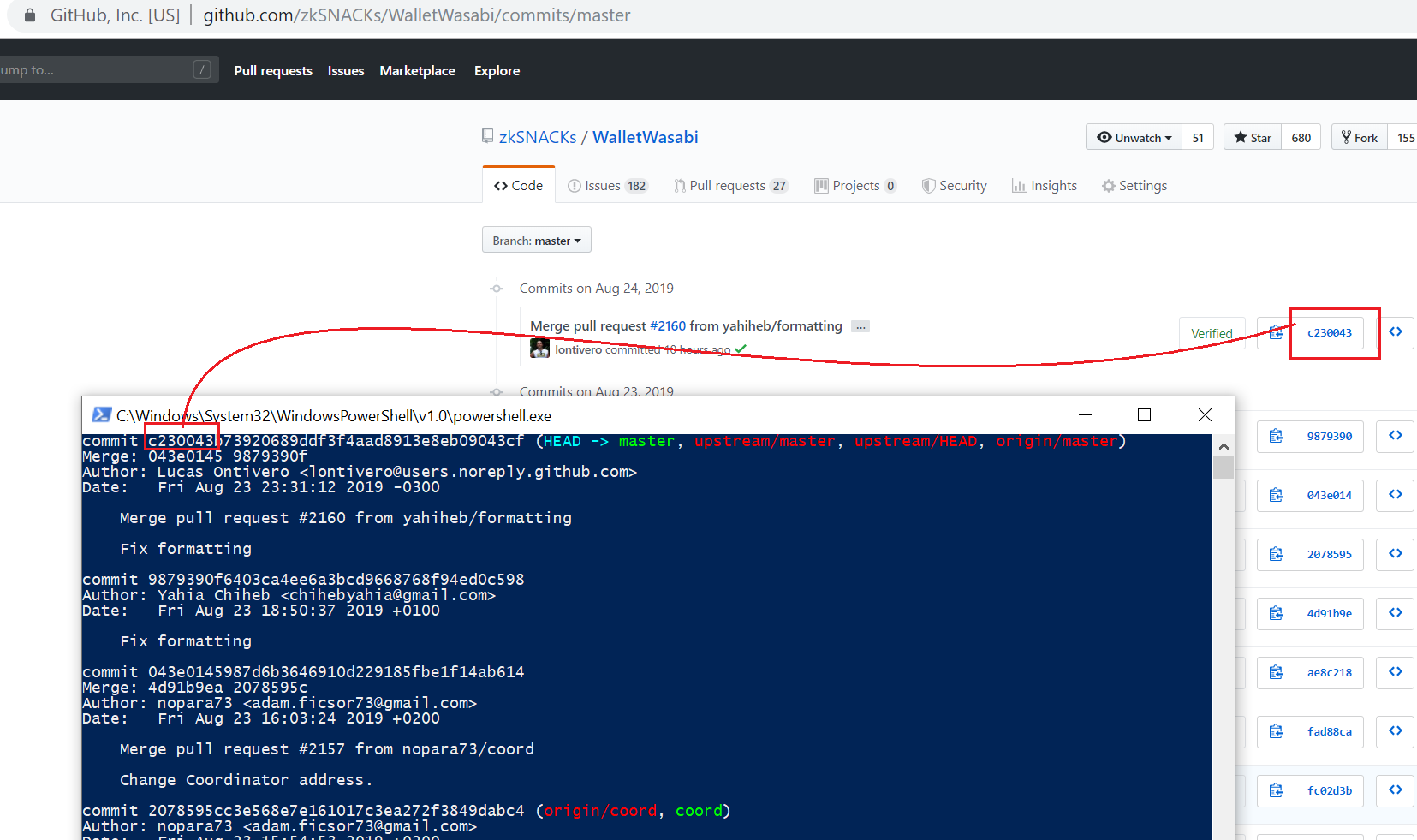
Task: Copy full SHA for commit 9879390
Action: (1276, 436)
